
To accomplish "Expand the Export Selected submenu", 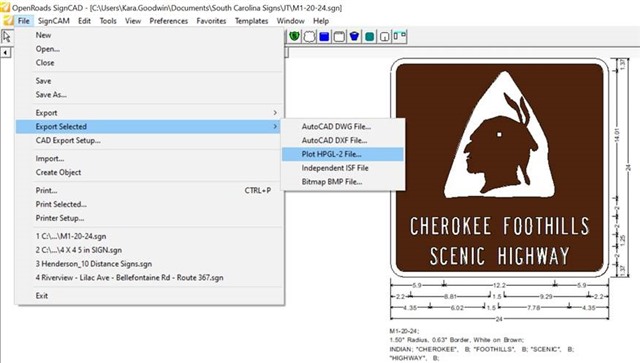I will (149, 127).
